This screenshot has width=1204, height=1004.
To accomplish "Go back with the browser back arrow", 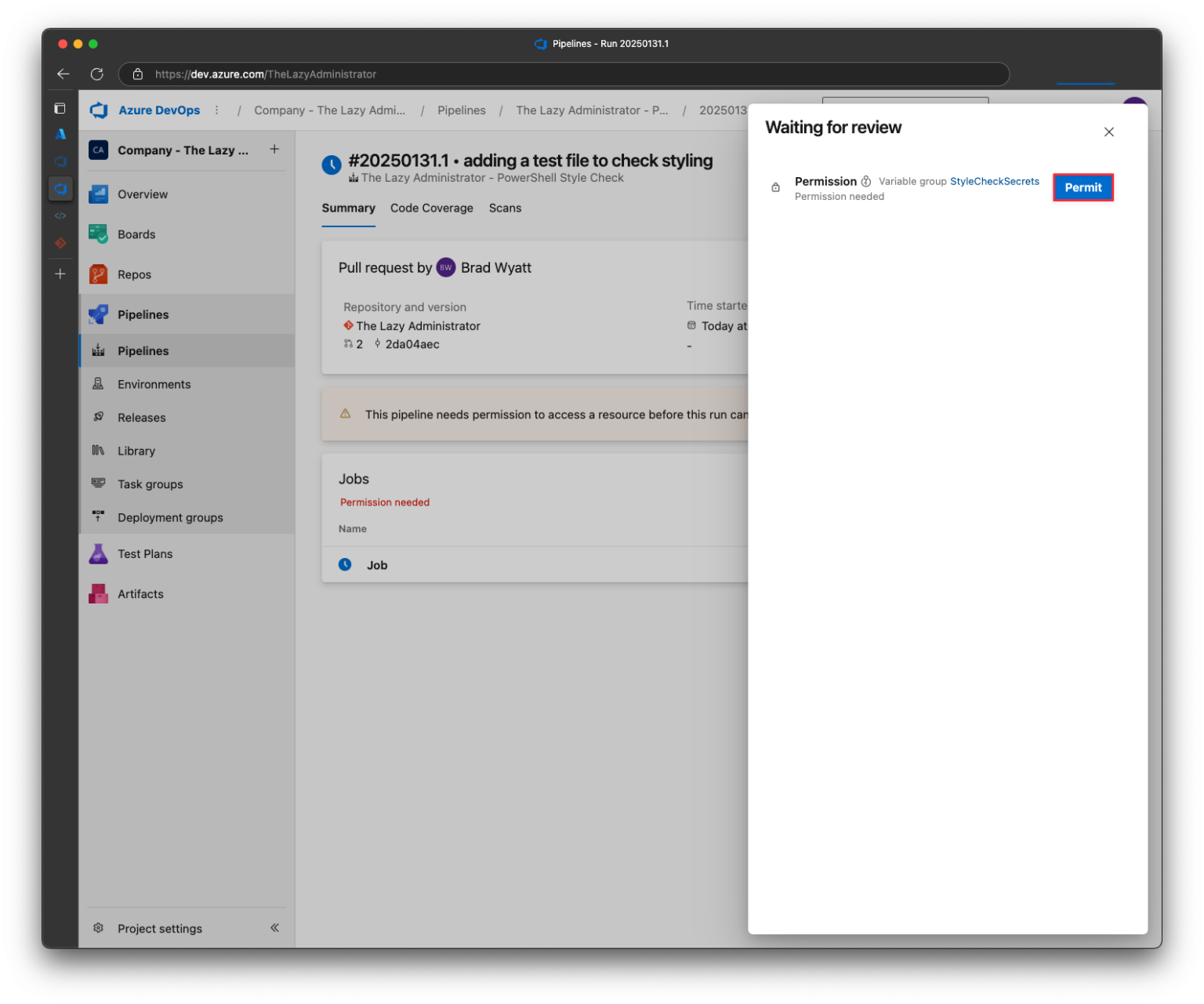I will (63, 74).
